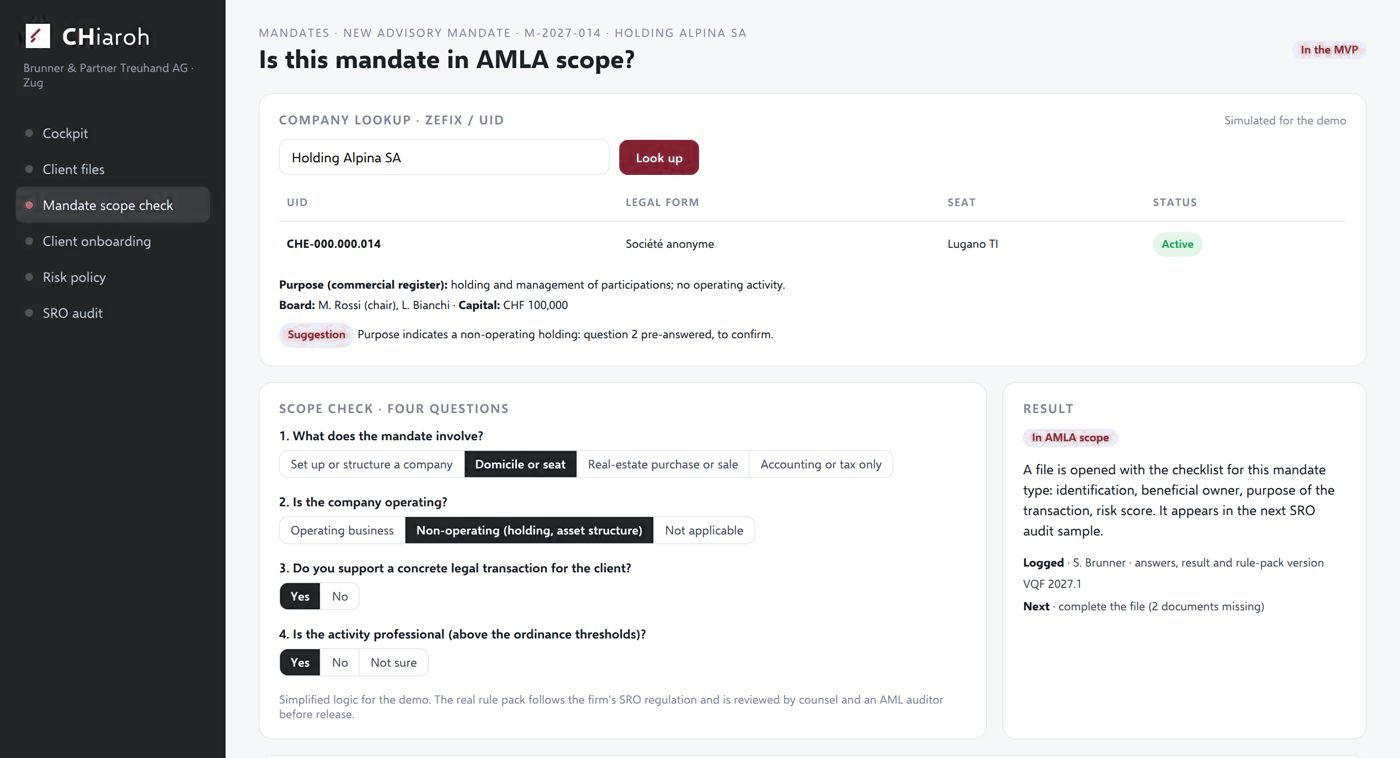
Task: Select Not sure for professional activity
Action: point(394,662)
